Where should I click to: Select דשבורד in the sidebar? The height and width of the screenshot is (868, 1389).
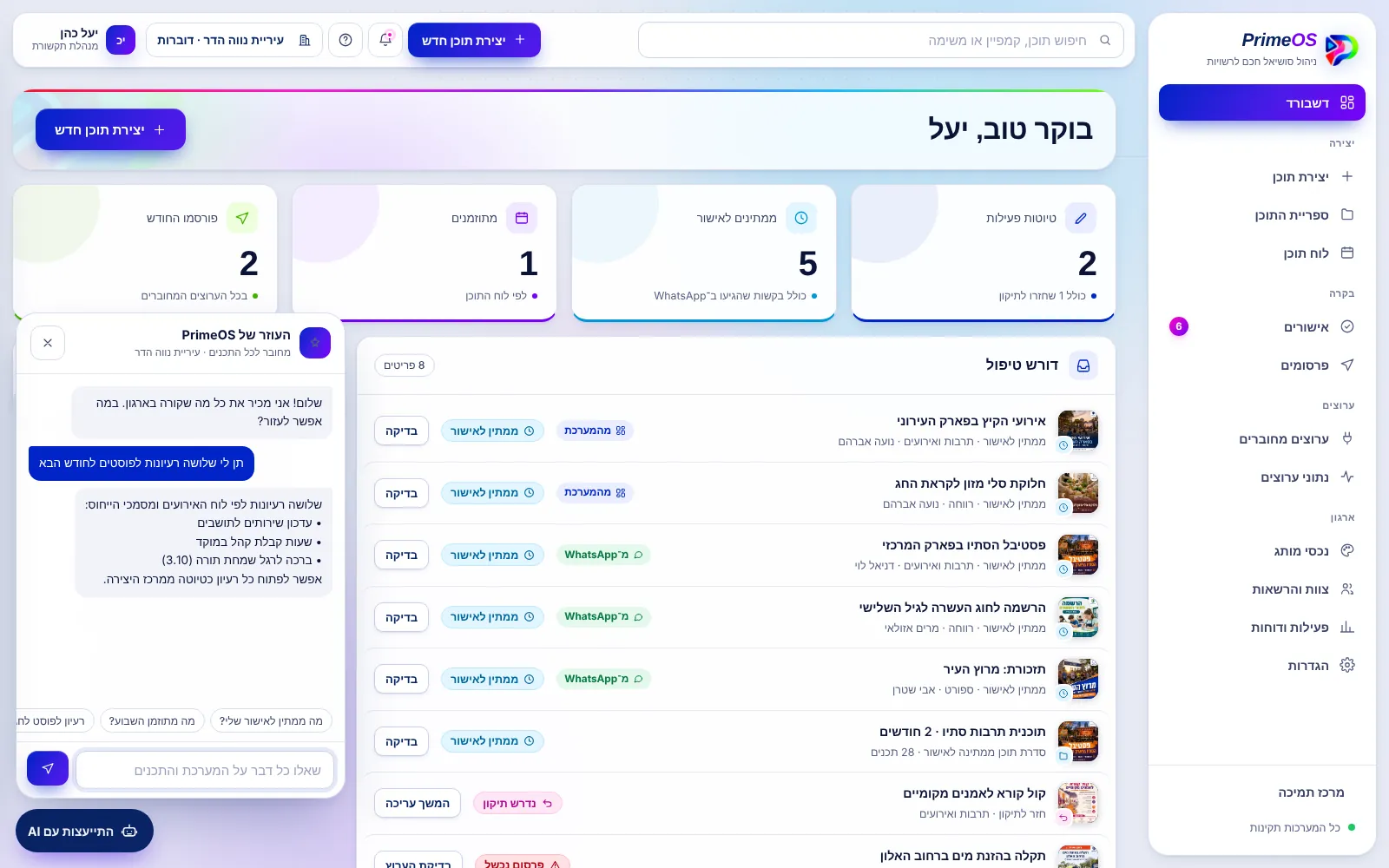1262,102
